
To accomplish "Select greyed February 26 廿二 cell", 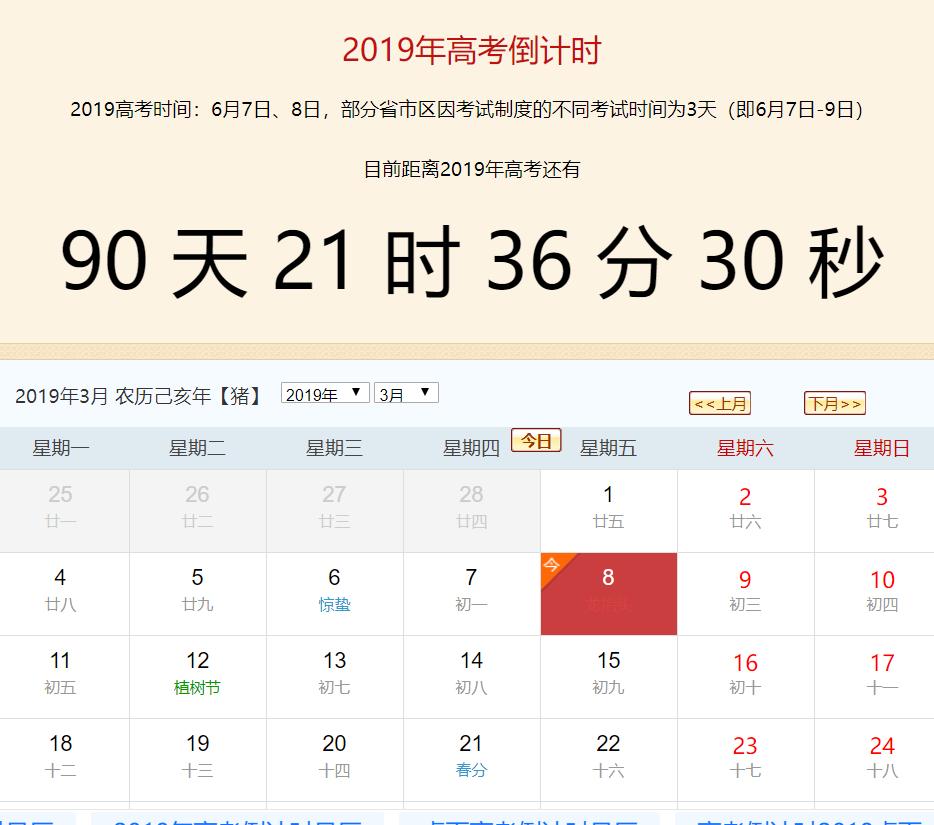I will coord(198,511).
